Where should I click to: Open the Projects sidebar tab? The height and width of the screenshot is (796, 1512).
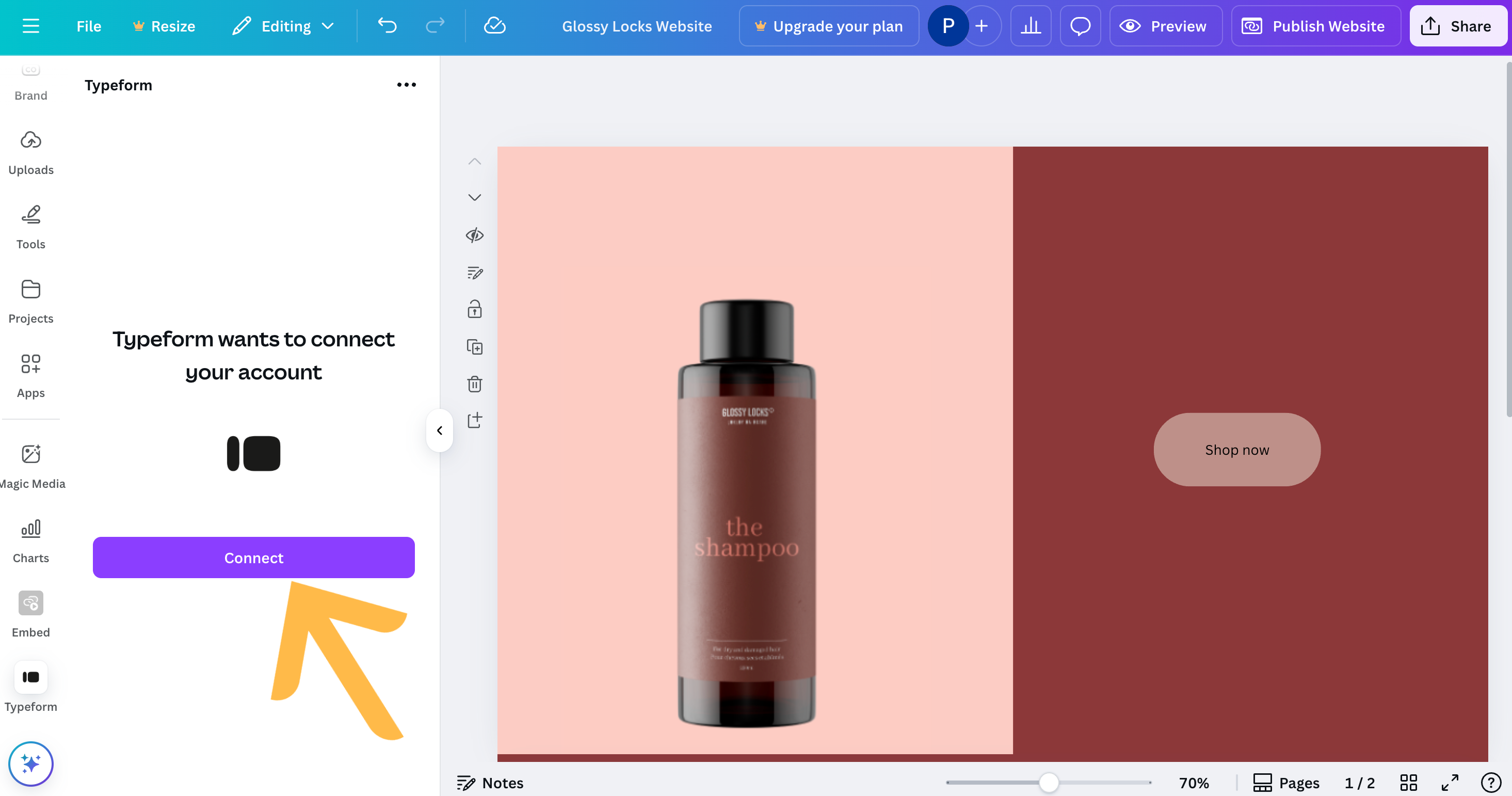point(30,301)
